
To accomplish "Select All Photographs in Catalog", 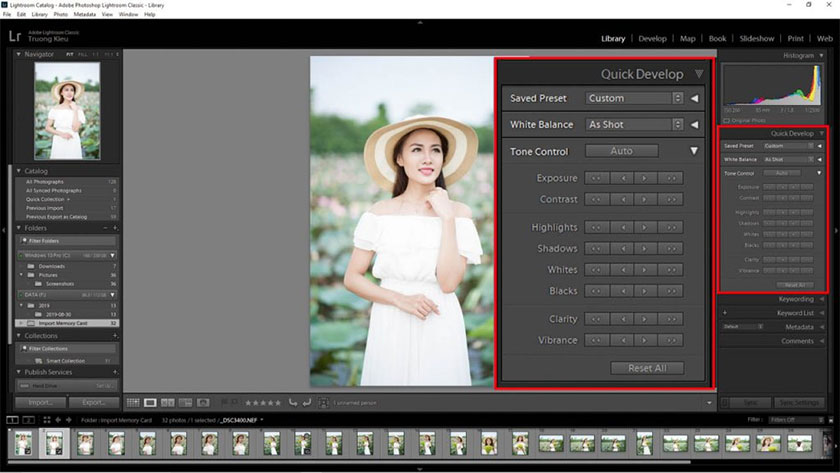I will pyautogui.click(x=68, y=182).
